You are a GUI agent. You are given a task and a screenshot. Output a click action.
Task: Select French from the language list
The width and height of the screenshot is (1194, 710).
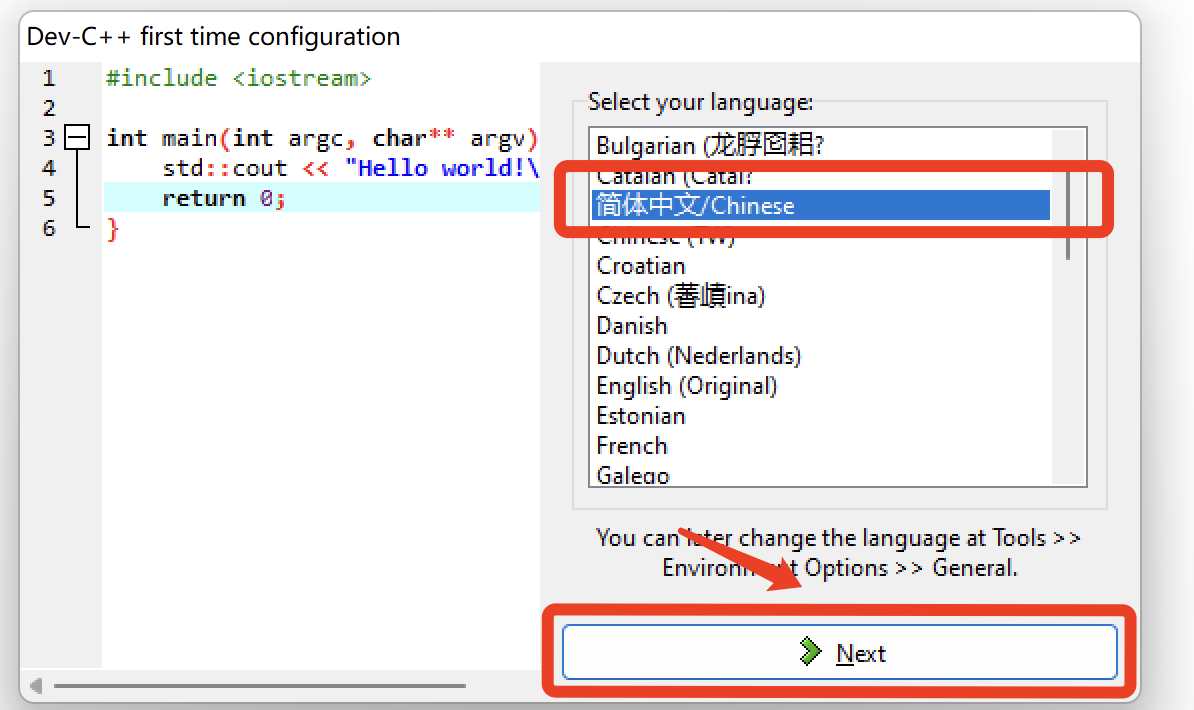pos(631,445)
